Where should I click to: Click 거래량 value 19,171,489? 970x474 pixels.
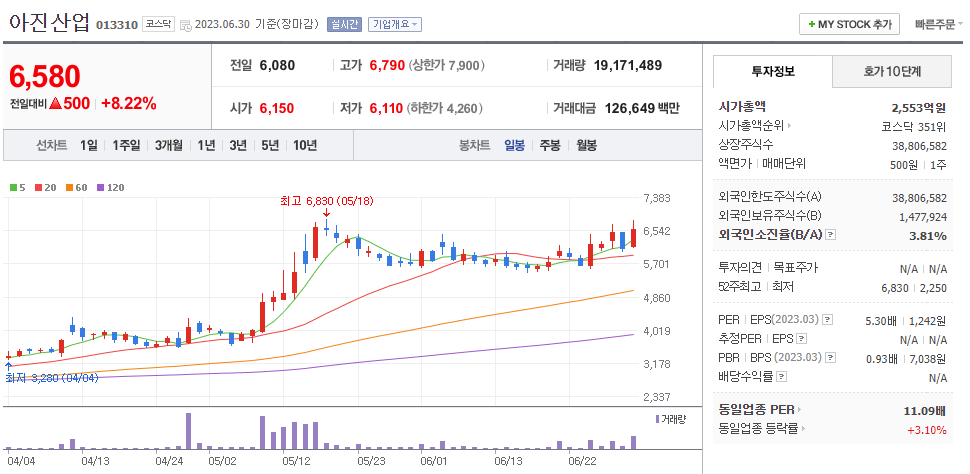pos(628,66)
